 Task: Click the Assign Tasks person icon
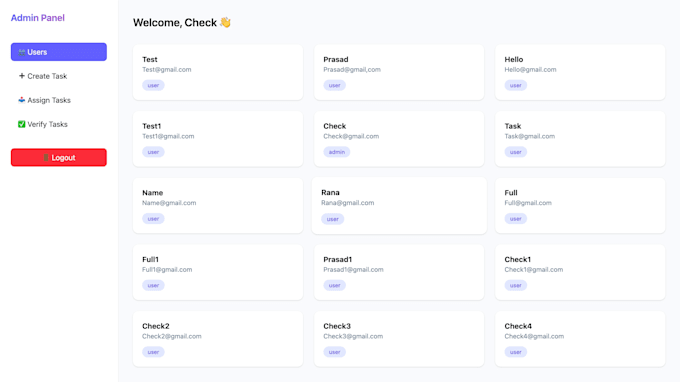pos(22,100)
